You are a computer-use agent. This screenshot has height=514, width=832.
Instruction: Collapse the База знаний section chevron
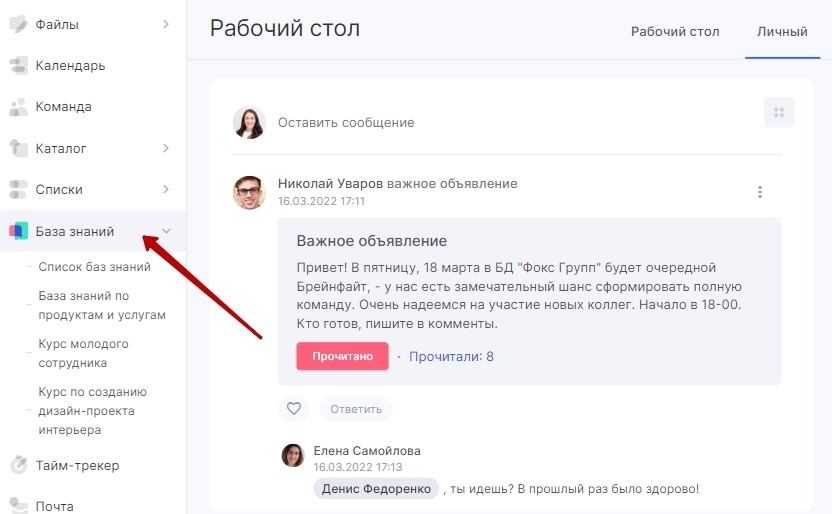166,231
